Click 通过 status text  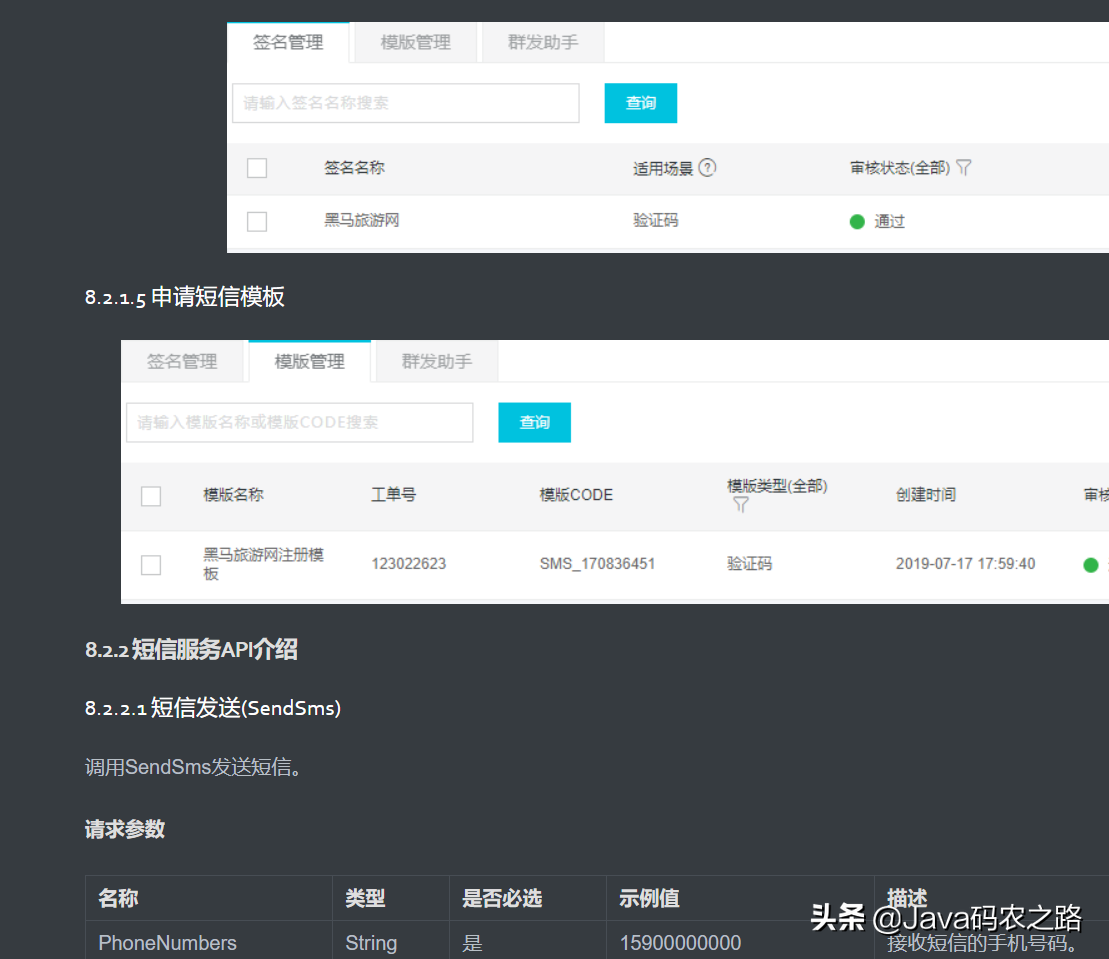tap(890, 222)
